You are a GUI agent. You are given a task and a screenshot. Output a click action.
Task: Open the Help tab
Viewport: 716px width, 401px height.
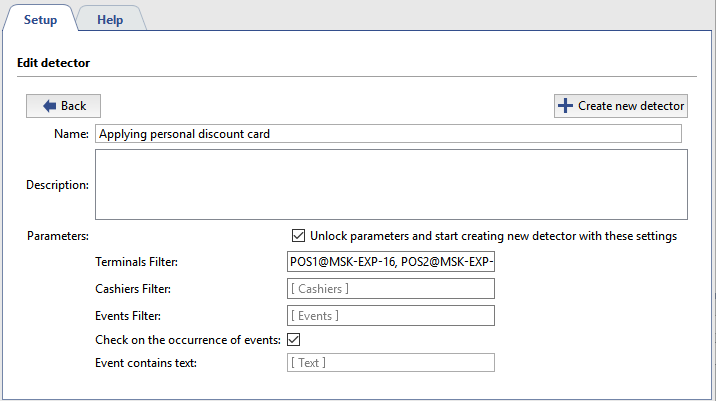tap(110, 20)
